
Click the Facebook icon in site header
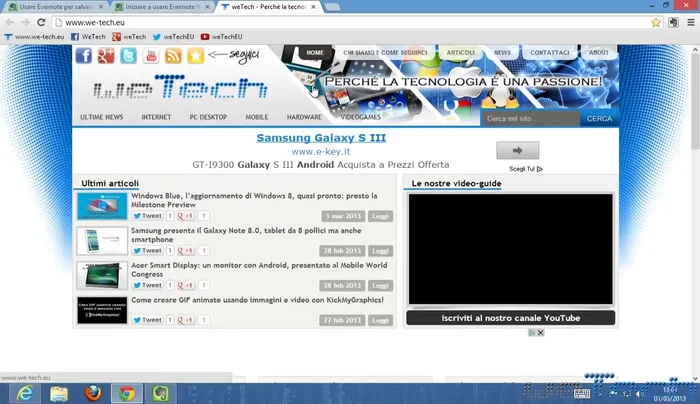[83, 56]
